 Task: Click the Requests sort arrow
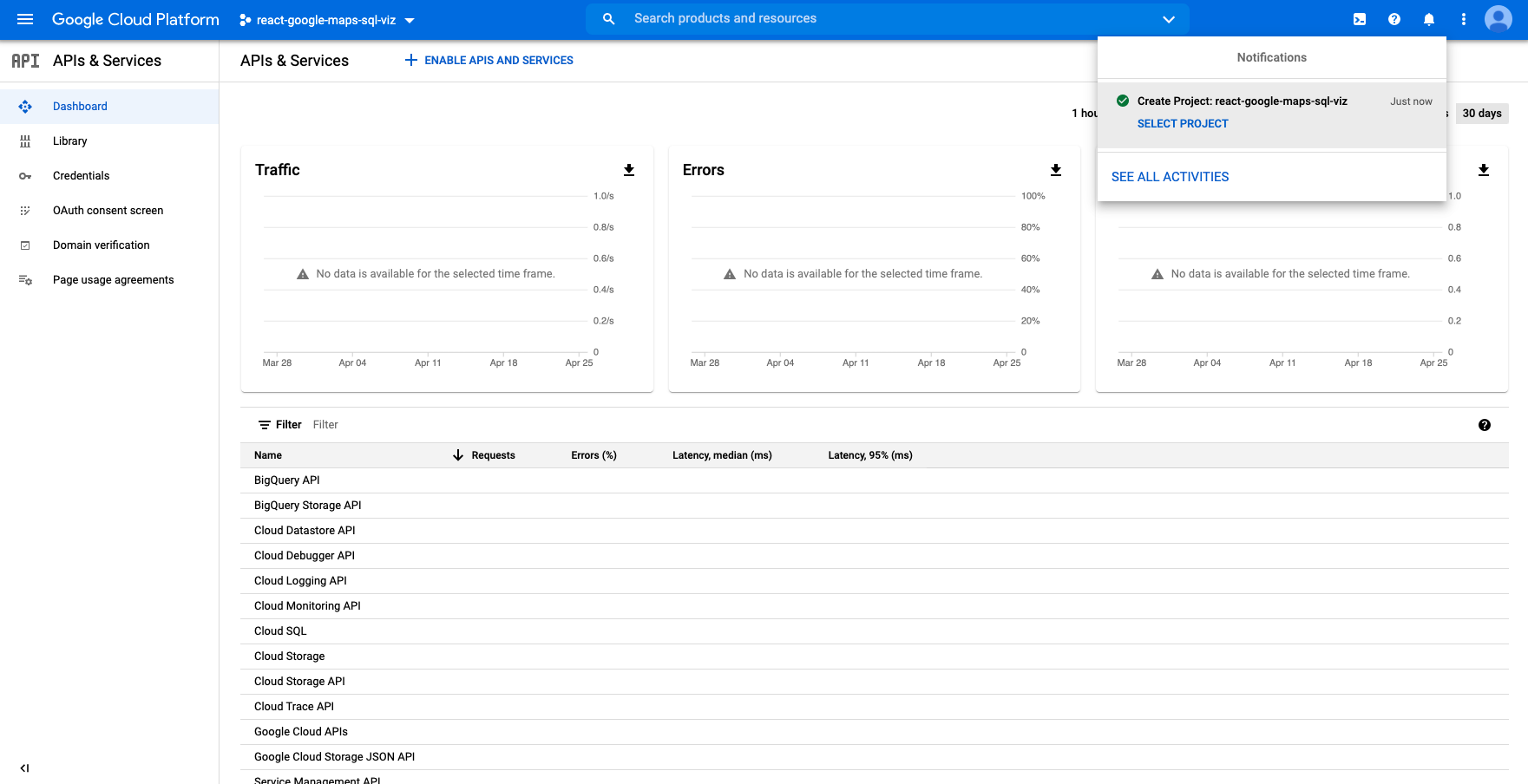coord(458,455)
